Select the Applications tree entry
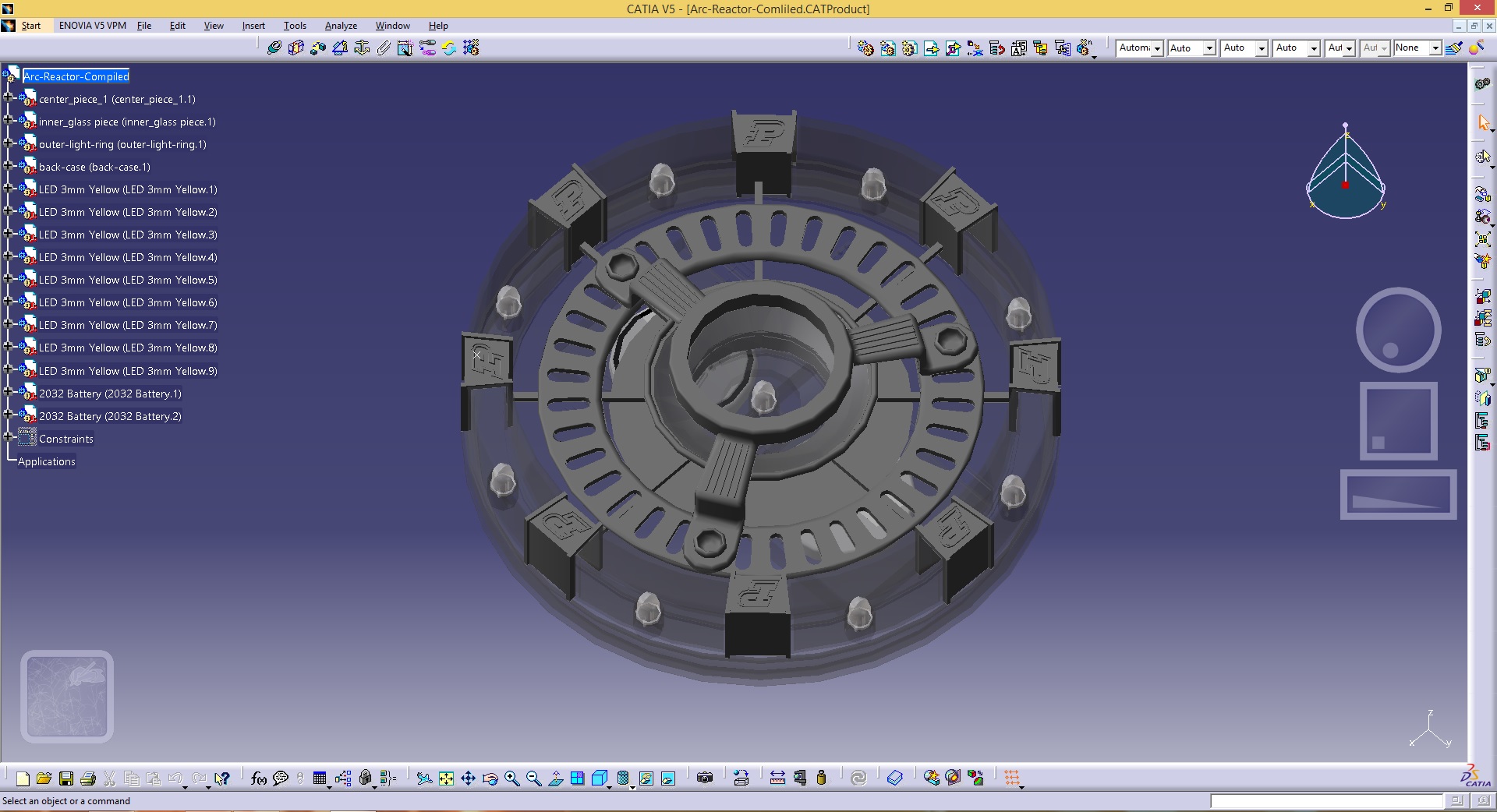This screenshot has height=812, width=1497. point(47,461)
